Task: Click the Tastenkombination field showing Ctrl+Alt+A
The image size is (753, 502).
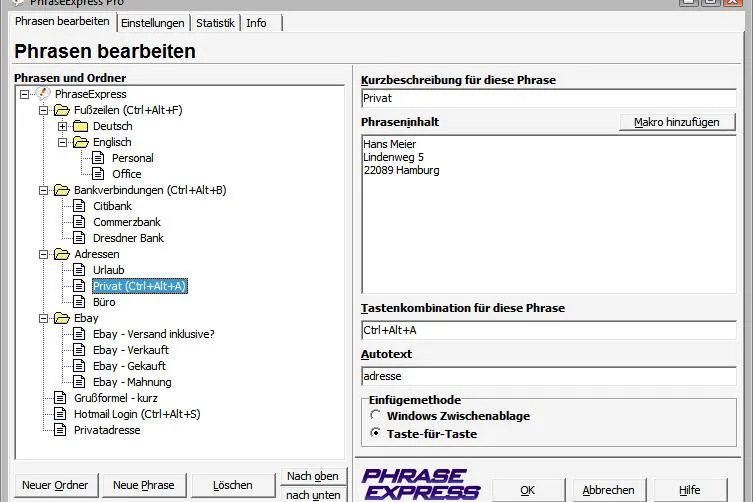Action: coord(548,331)
